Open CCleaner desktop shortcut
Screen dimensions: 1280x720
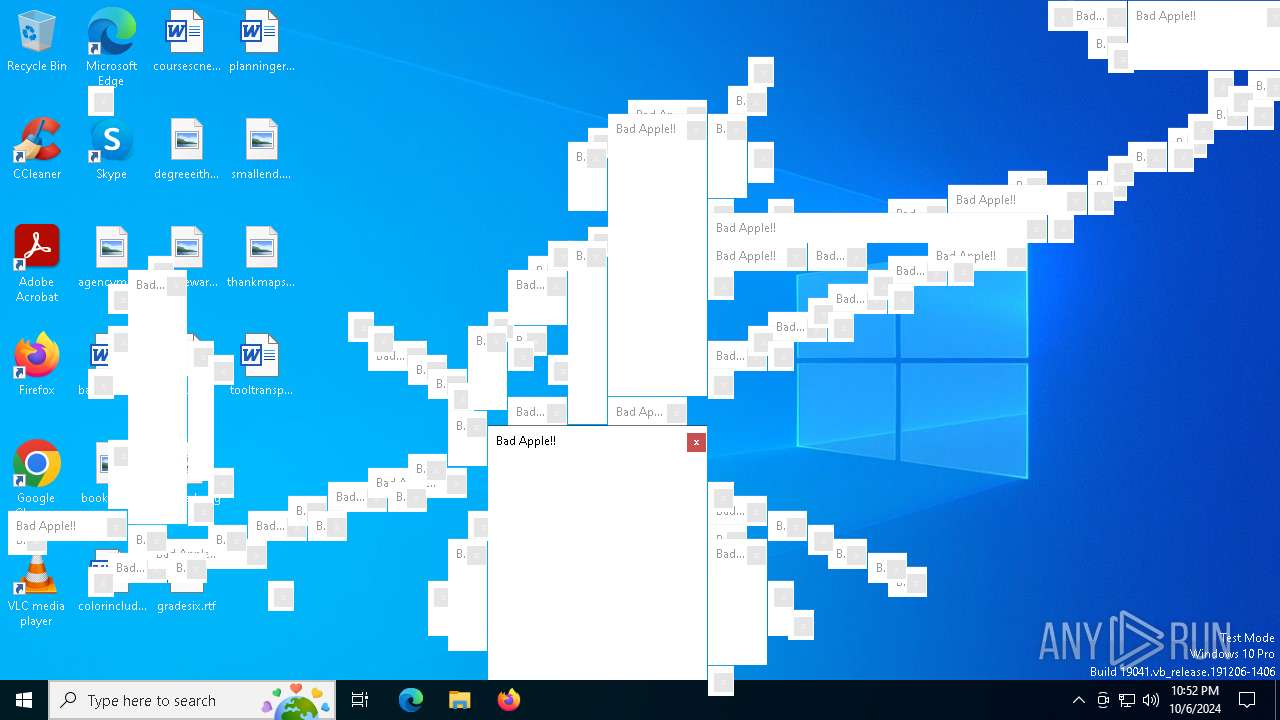click(x=37, y=149)
